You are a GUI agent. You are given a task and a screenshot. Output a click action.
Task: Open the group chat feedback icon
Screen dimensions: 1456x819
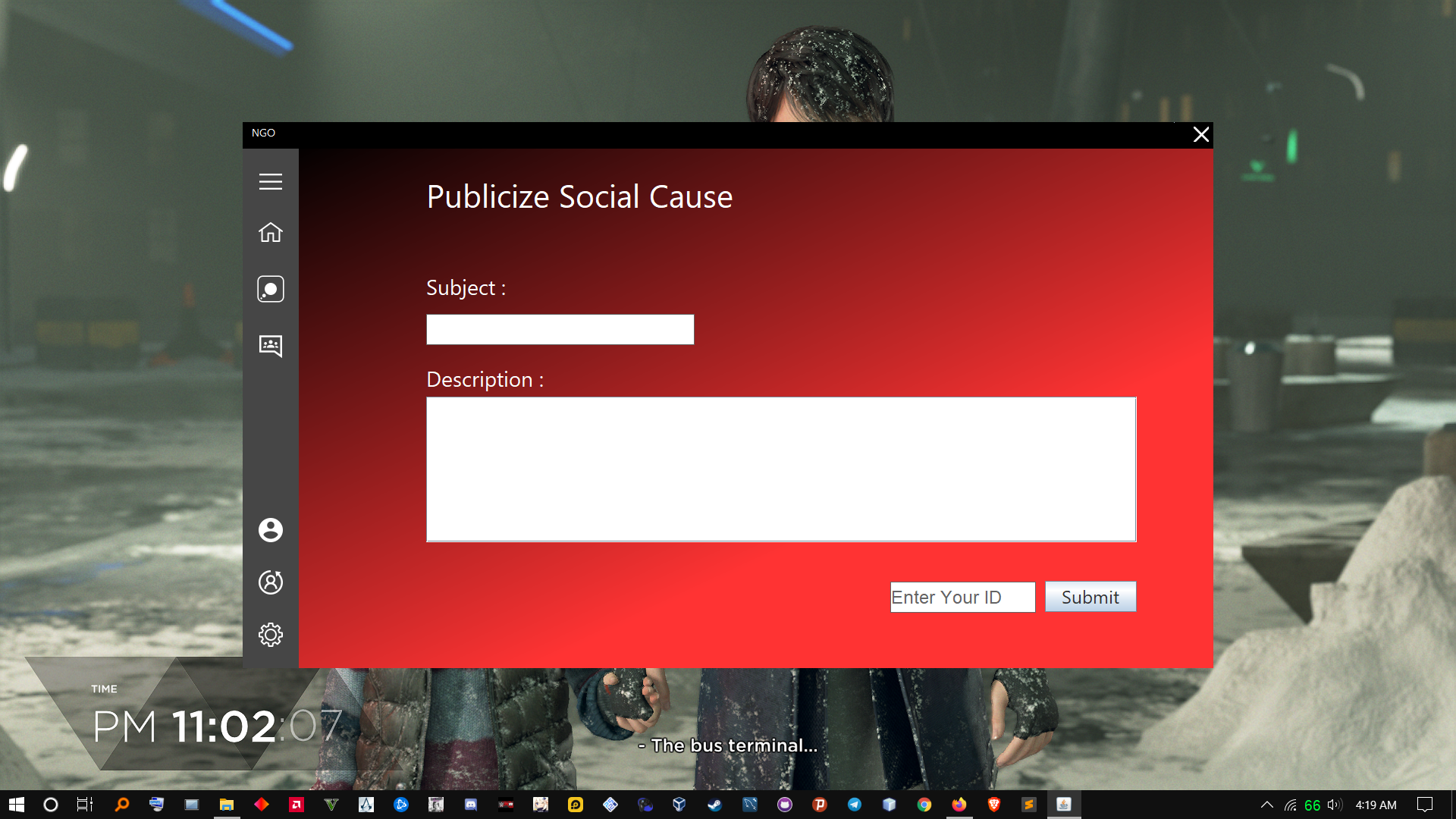(x=270, y=346)
